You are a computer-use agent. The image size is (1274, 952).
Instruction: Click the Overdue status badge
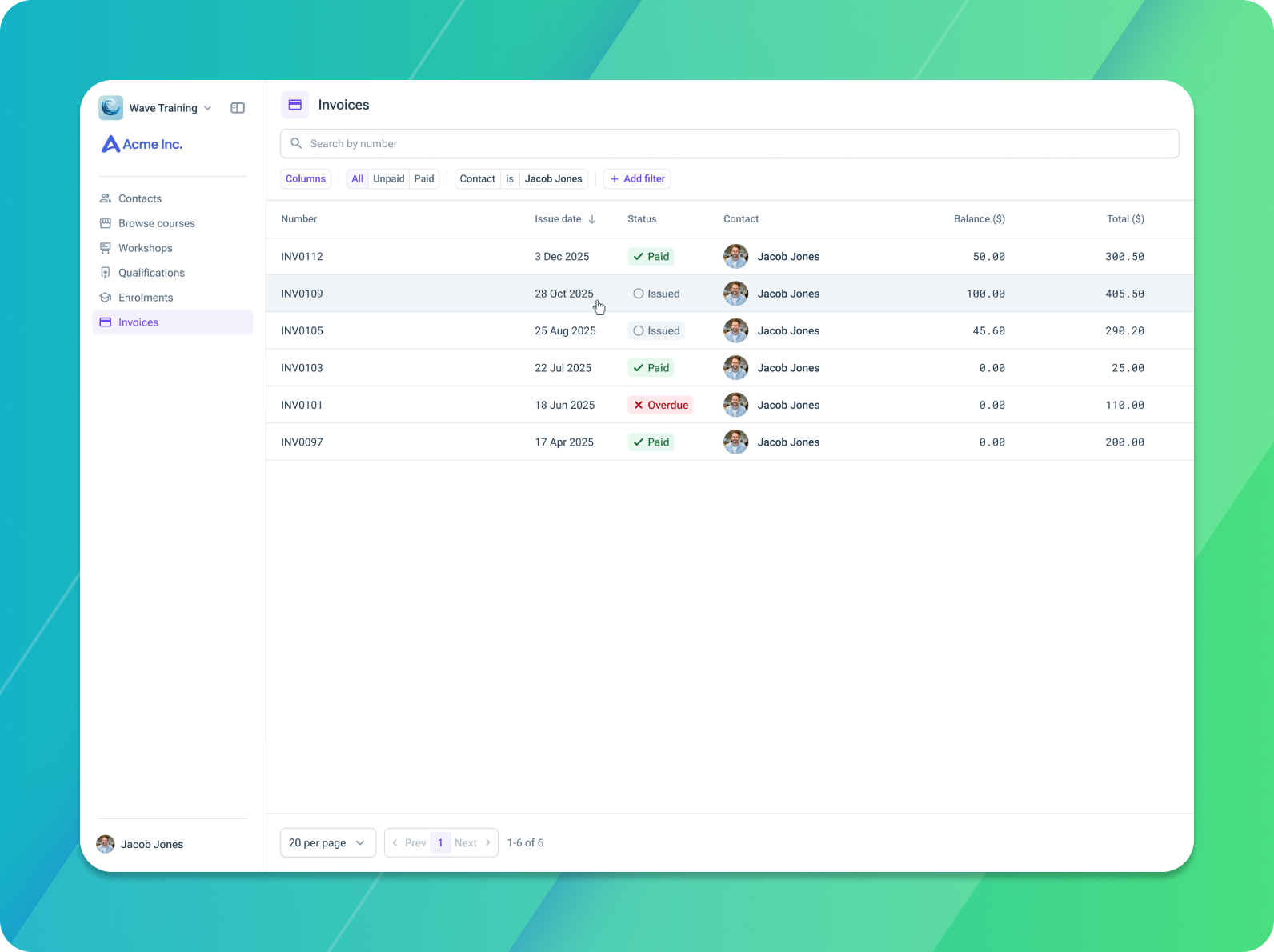(x=660, y=405)
